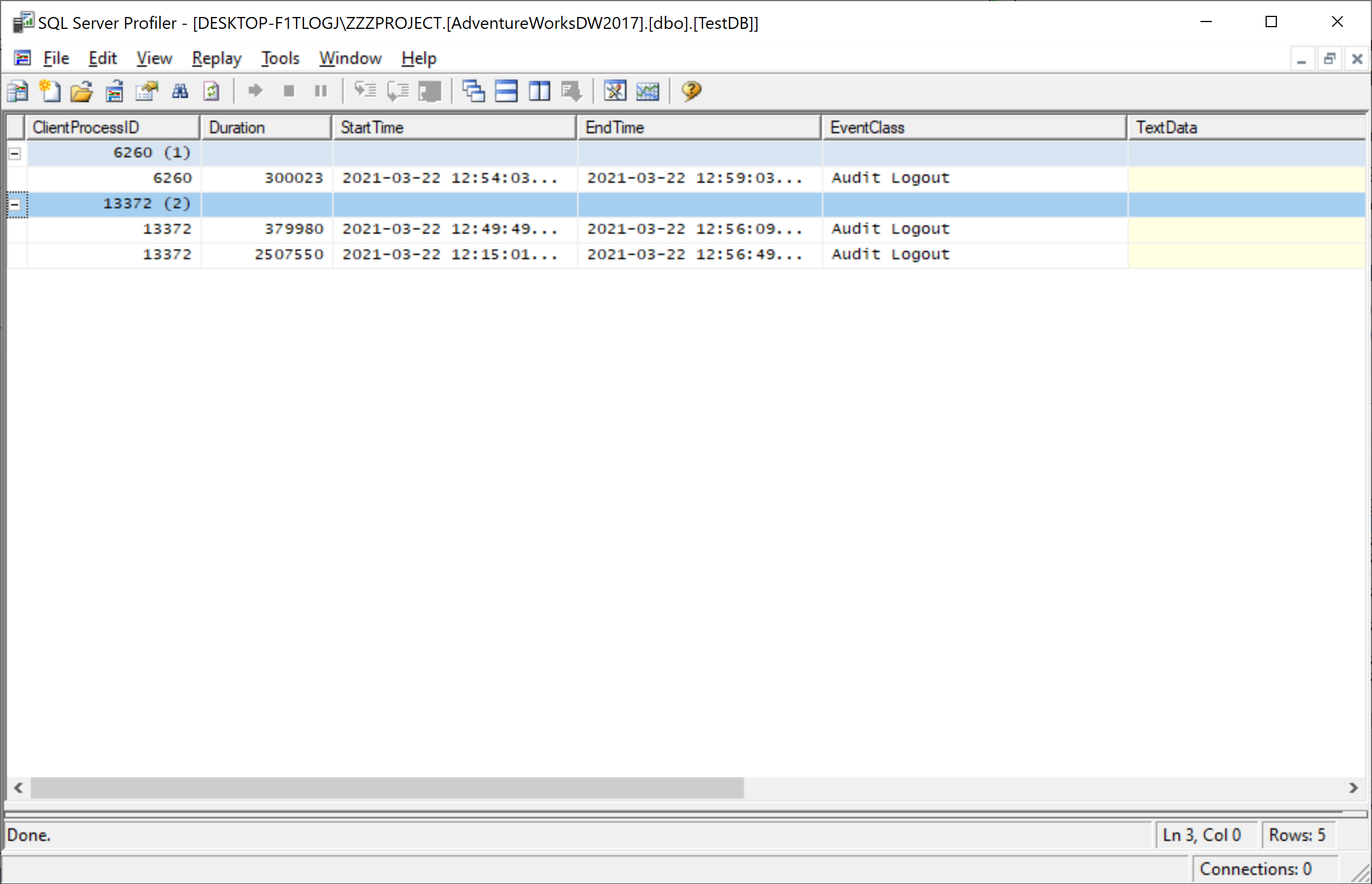Open trace Properties from toolbar

147,91
